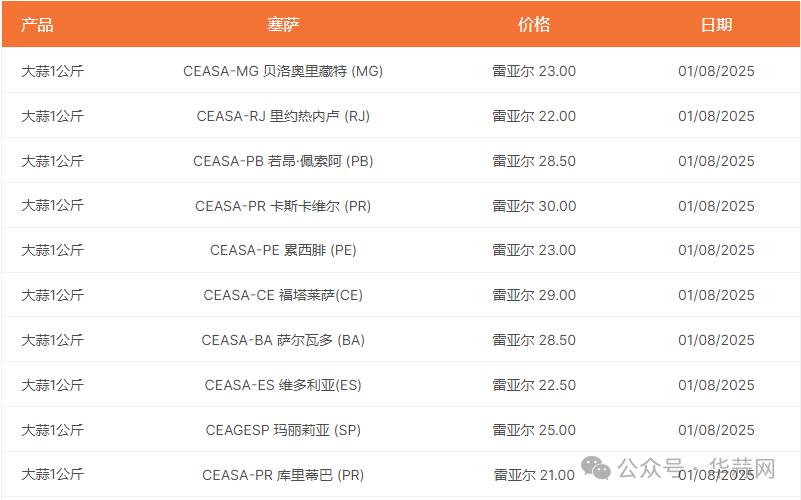Click 大蒜1公斤 in the CEASA-CE row
The height and width of the screenshot is (500, 801).
(x=52, y=295)
